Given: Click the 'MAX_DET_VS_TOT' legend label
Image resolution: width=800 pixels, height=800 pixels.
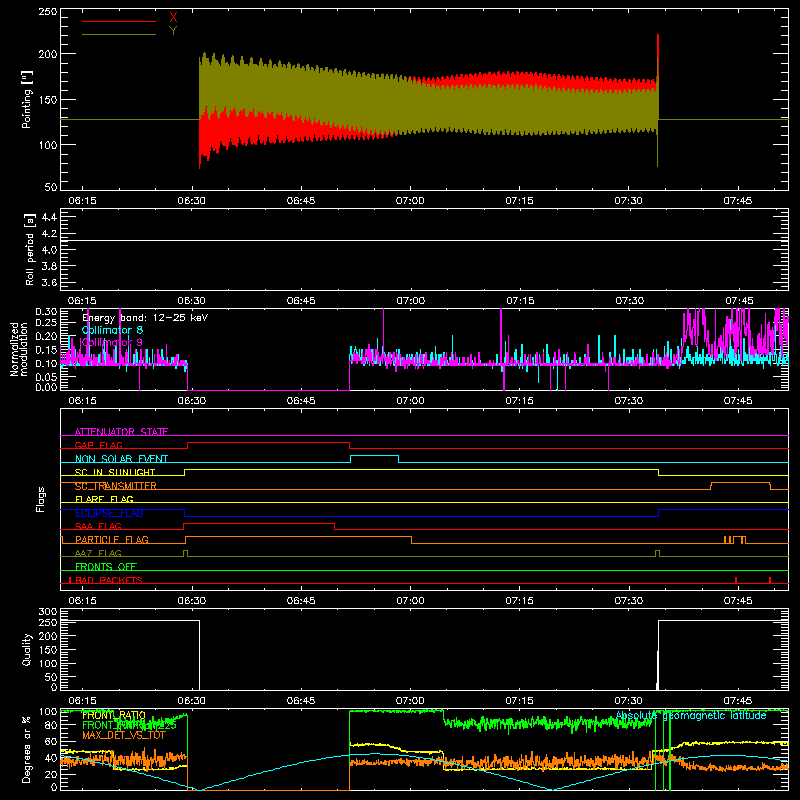Looking at the screenshot, I should pos(124,735).
